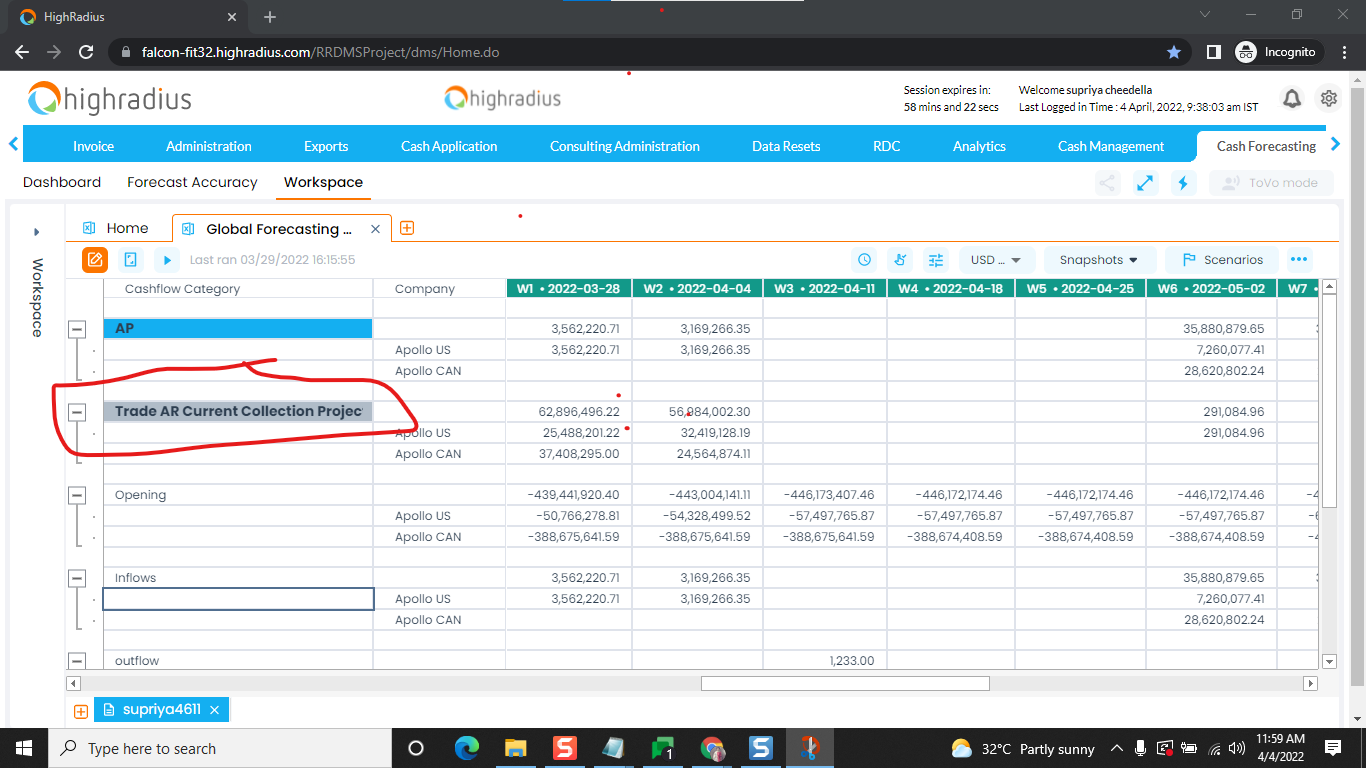
Task: Open the Cash Management menu
Action: click(1110, 146)
